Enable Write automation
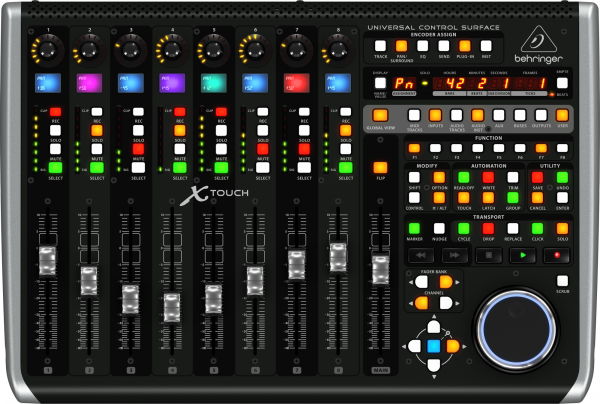Image resolution: width=600 pixels, height=404 pixels. coord(488,177)
